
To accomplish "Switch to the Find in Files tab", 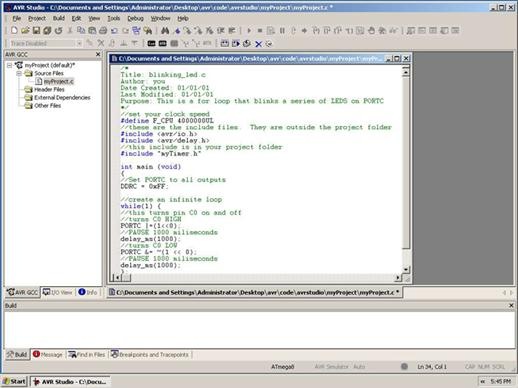I will coord(87,354).
